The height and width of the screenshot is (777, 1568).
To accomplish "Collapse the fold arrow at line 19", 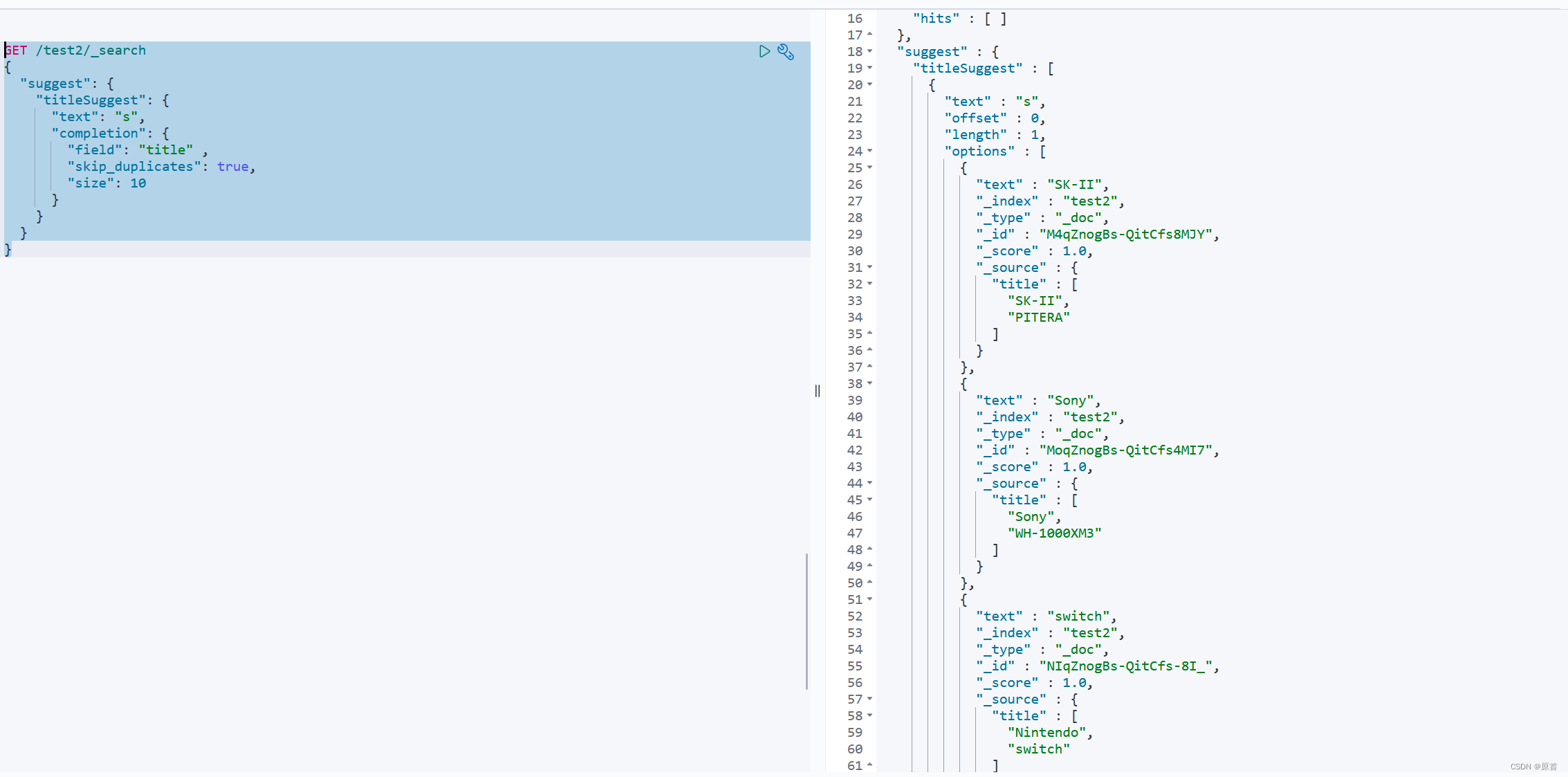I will click(870, 68).
